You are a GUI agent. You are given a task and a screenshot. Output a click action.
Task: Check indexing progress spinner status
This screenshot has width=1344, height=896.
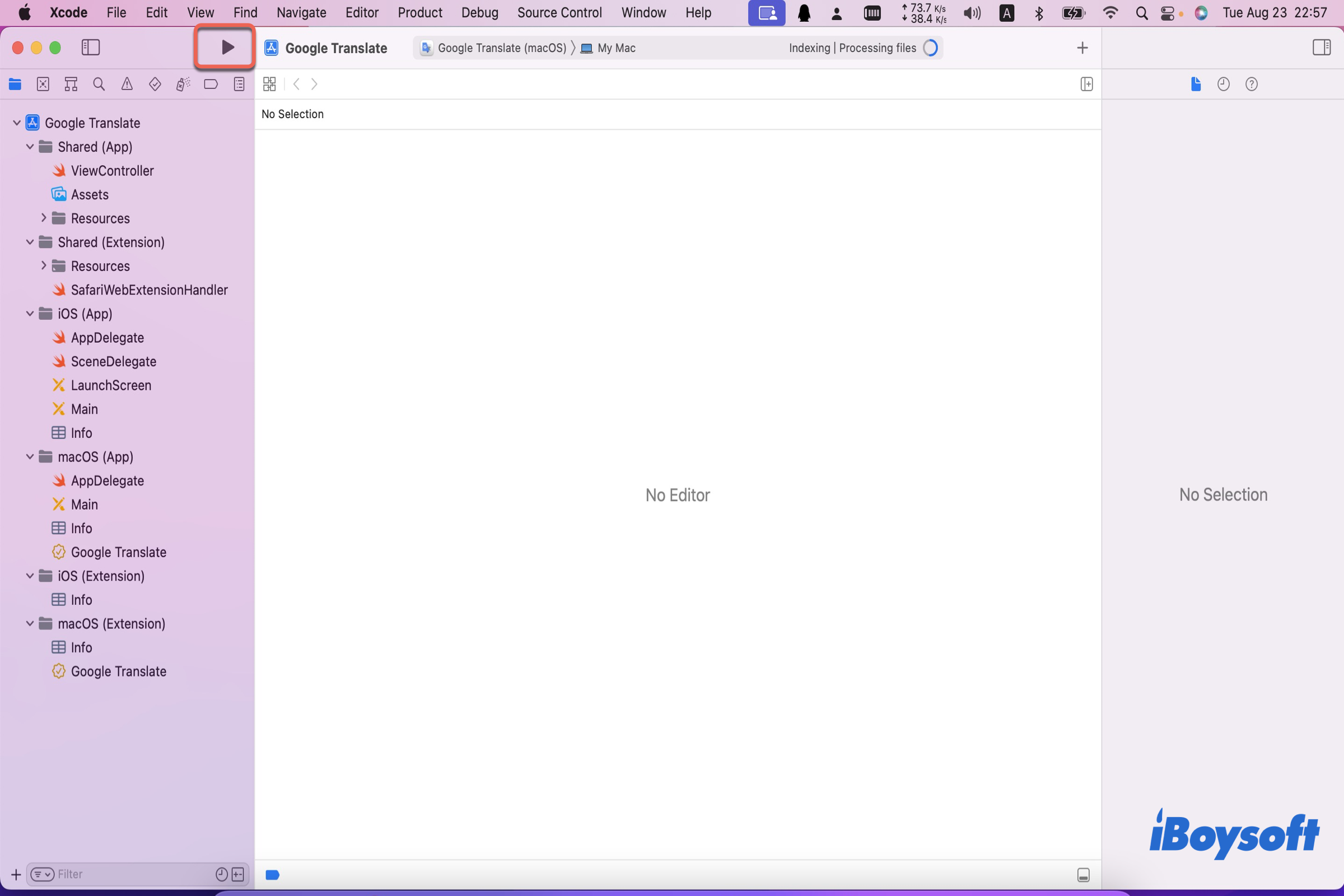930,48
